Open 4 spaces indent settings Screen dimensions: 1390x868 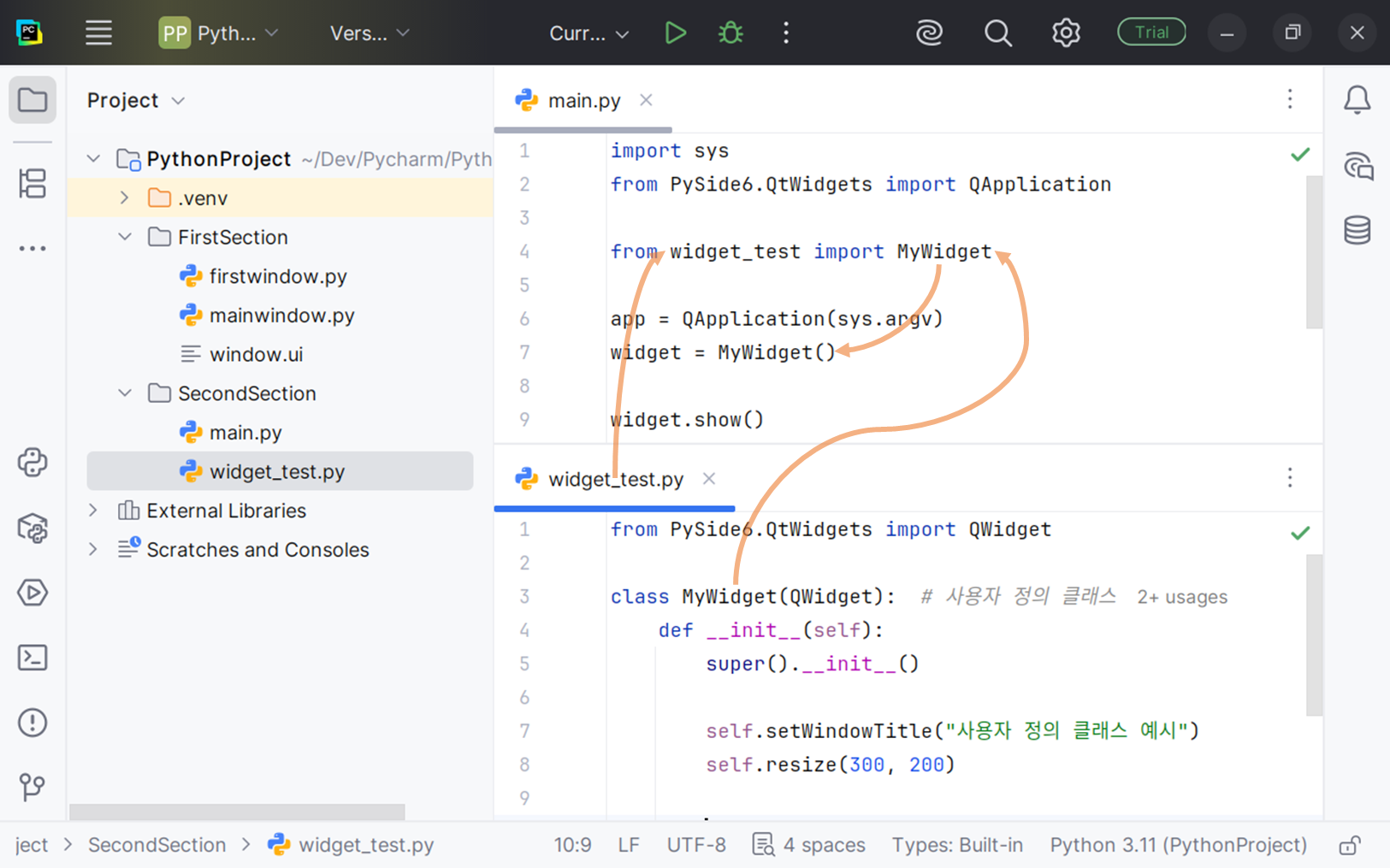click(x=809, y=845)
